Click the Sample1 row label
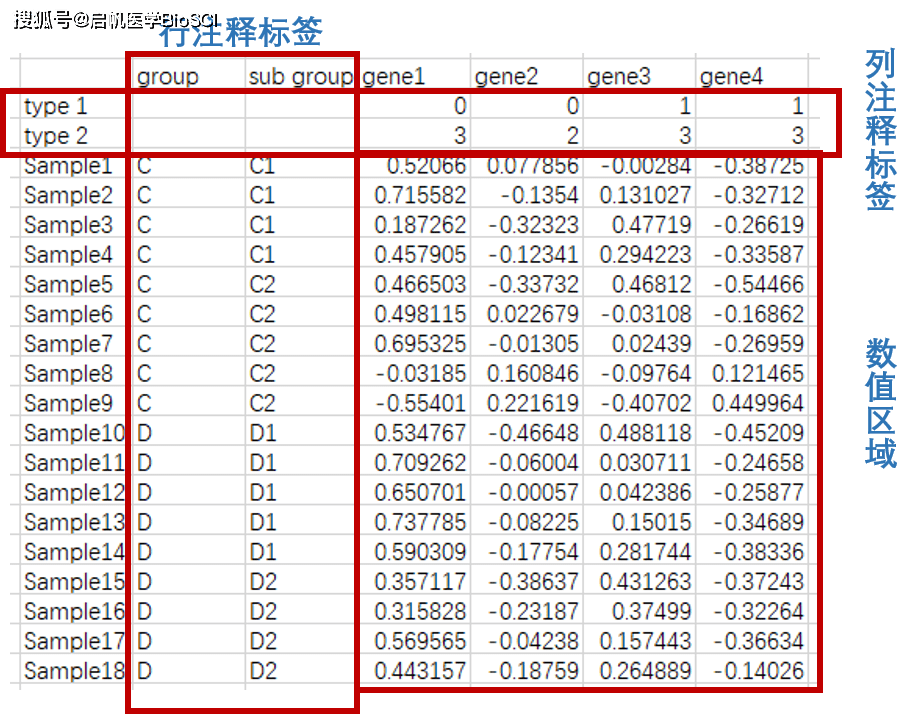916x714 pixels. point(68,166)
